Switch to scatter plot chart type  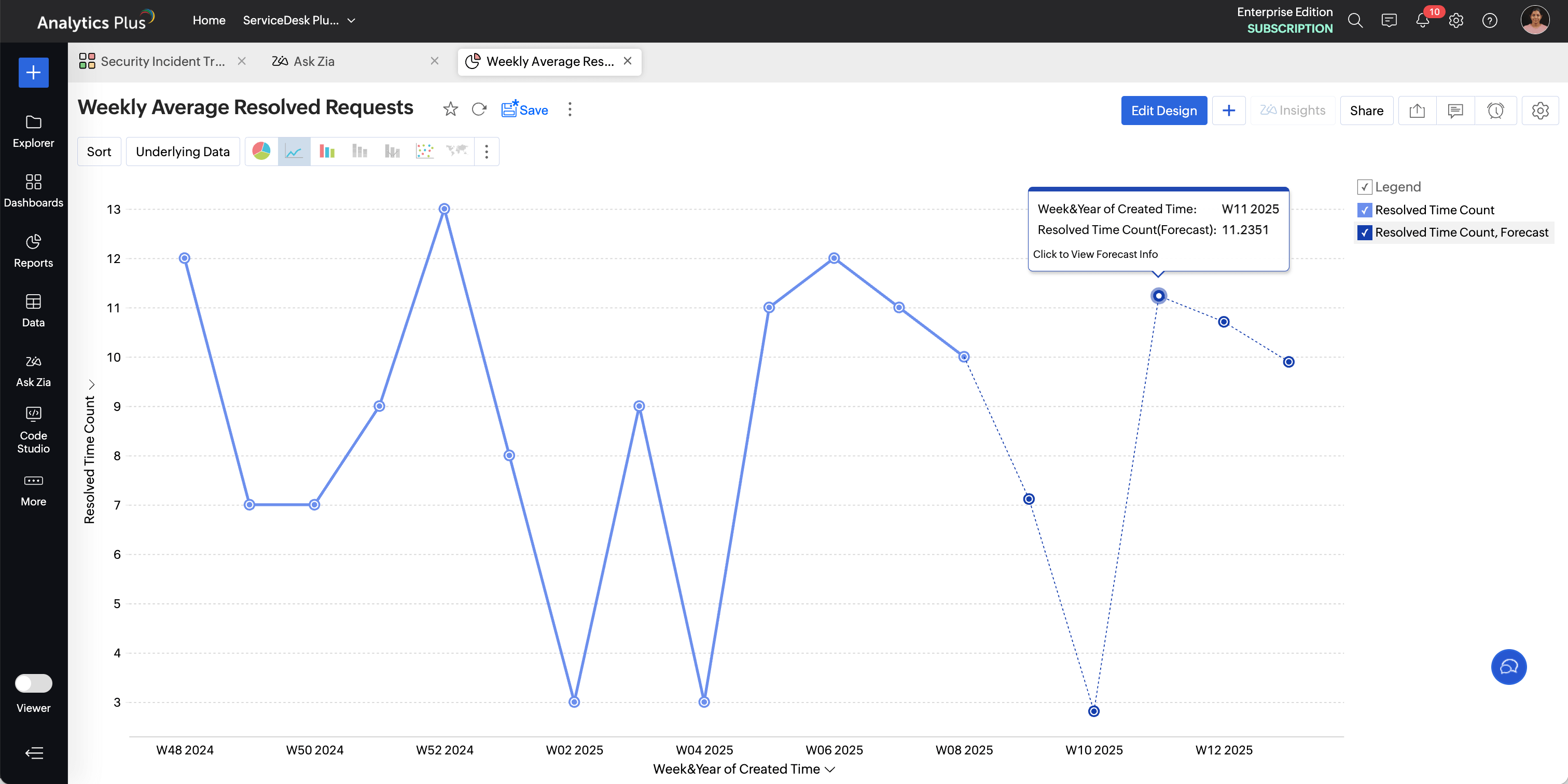[424, 151]
